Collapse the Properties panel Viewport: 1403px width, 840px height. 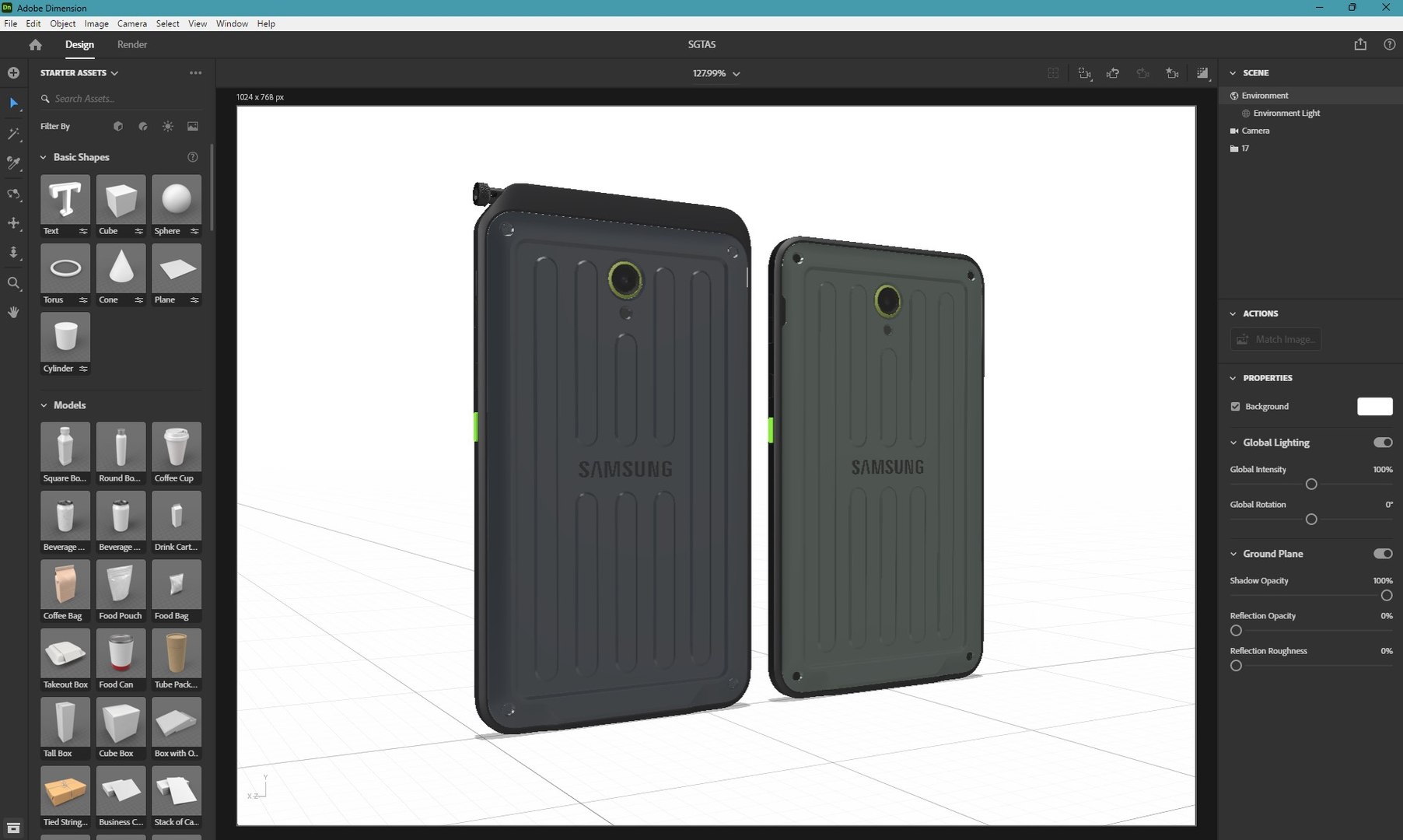click(1233, 378)
